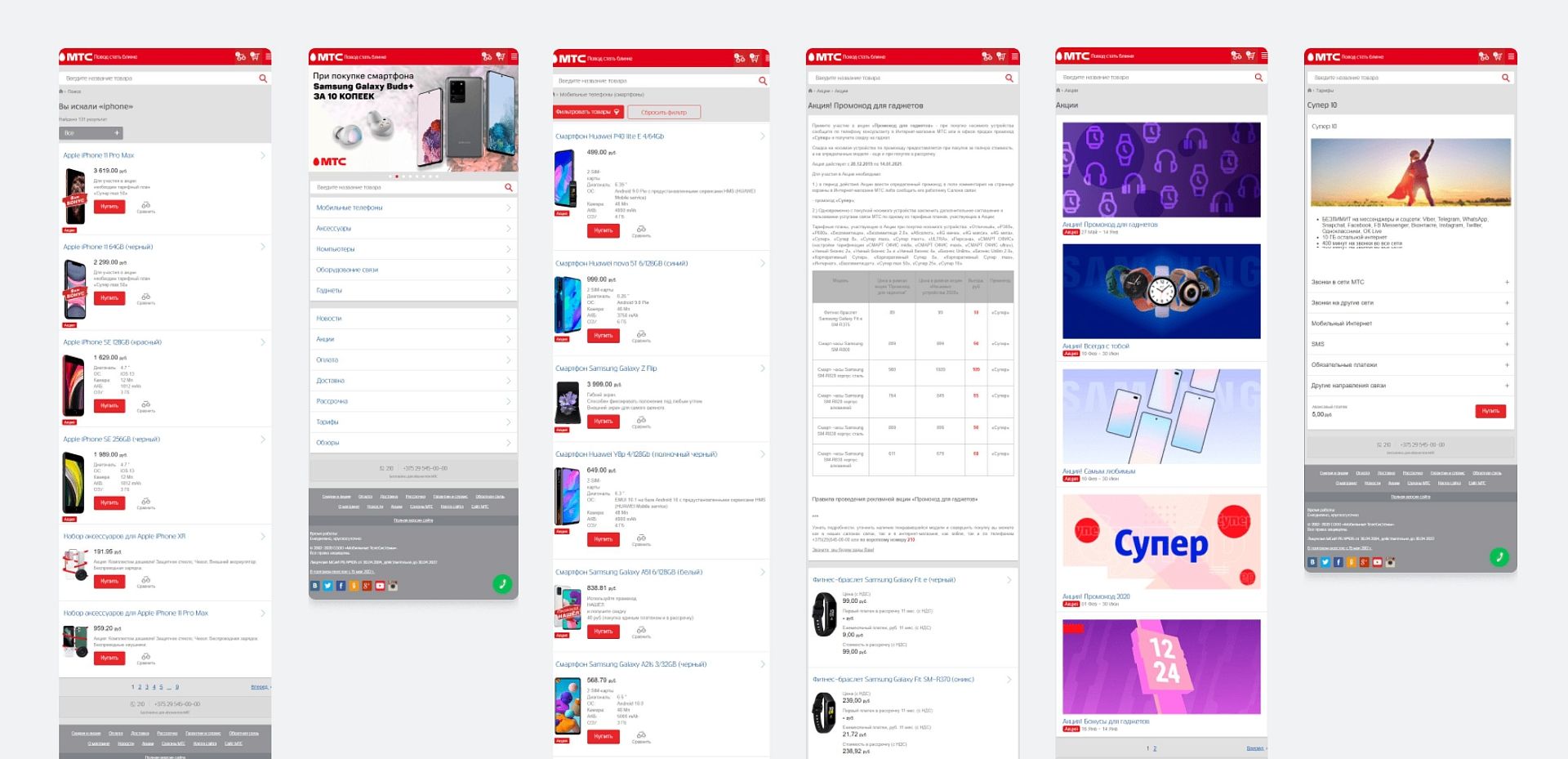
Task: Click compare icon for Samsung Galaxy Z Flip
Action: point(641,422)
